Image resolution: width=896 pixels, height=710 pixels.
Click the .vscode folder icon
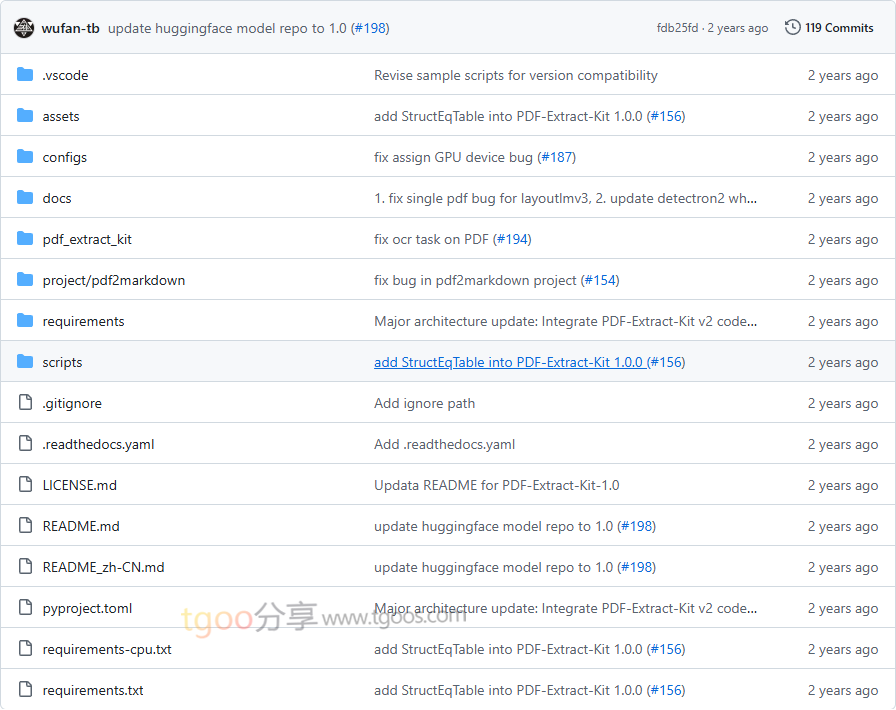pyautogui.click(x=25, y=75)
